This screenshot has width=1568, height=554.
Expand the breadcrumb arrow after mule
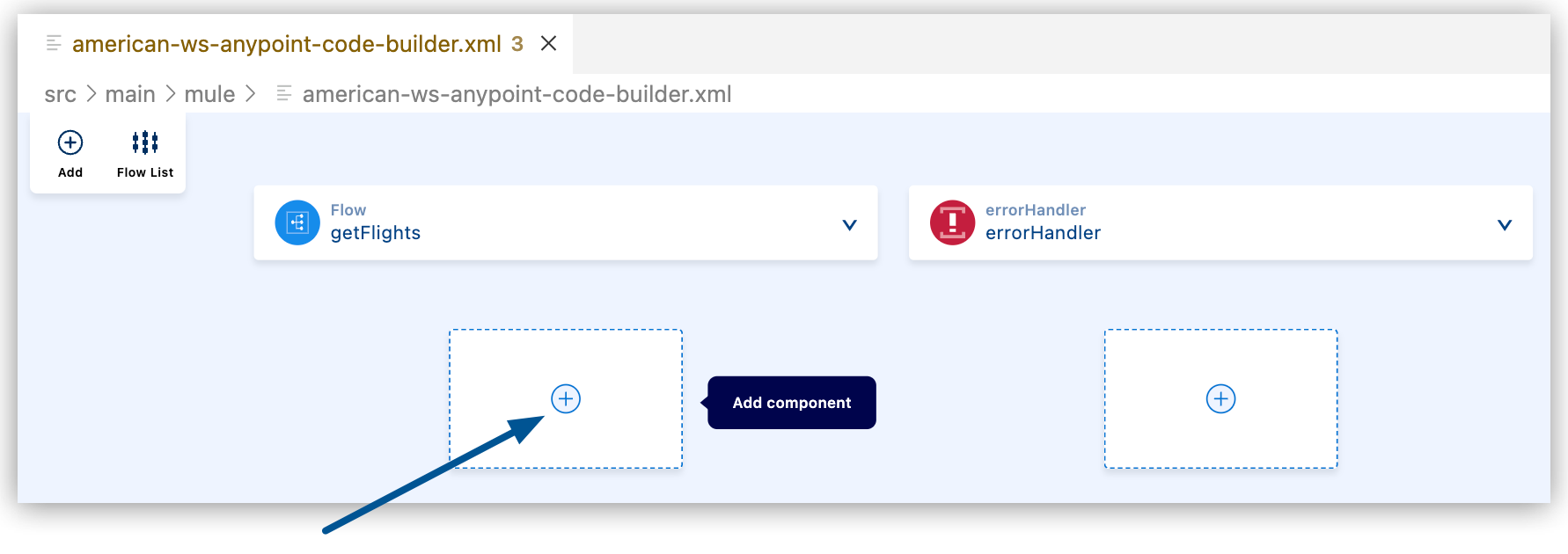click(251, 93)
